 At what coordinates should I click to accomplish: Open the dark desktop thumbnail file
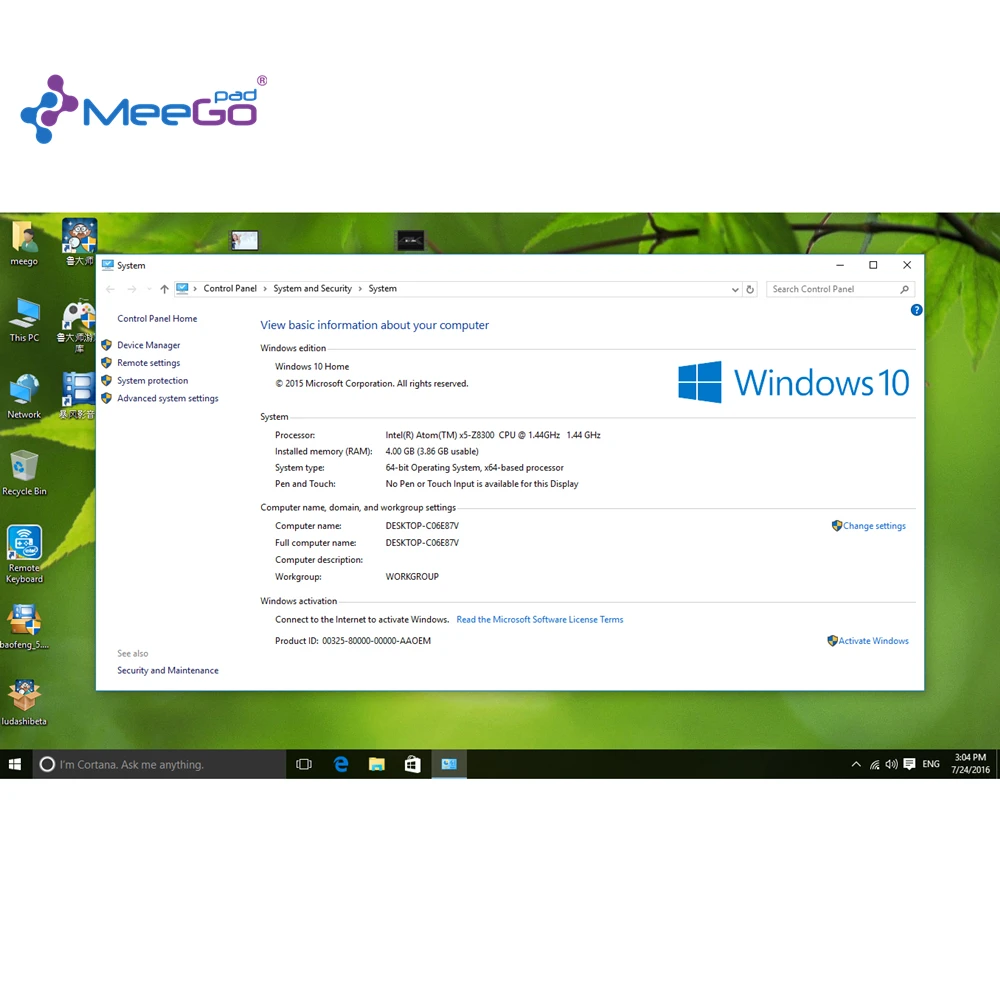click(410, 240)
